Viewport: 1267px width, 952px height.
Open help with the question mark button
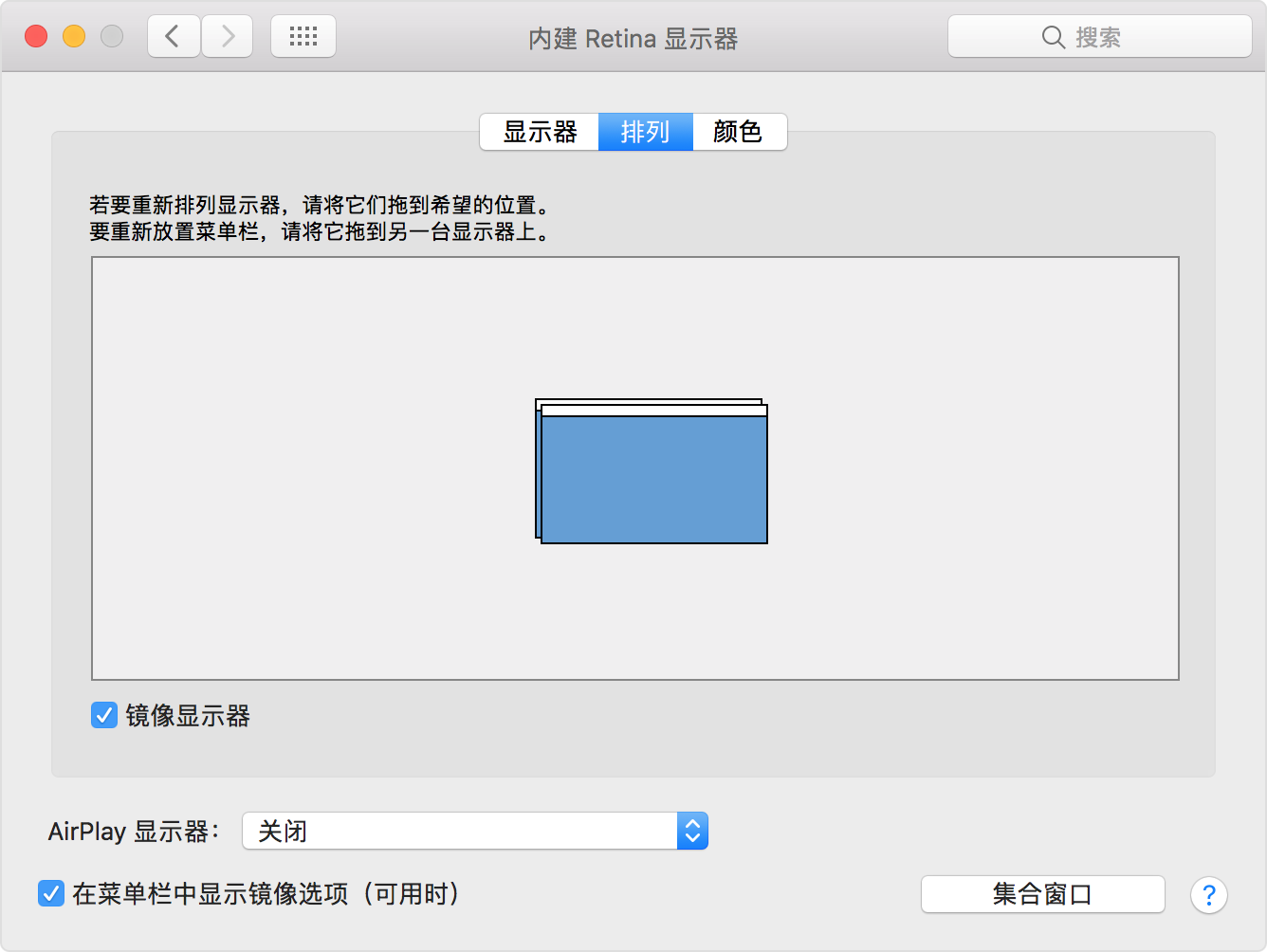(1209, 895)
